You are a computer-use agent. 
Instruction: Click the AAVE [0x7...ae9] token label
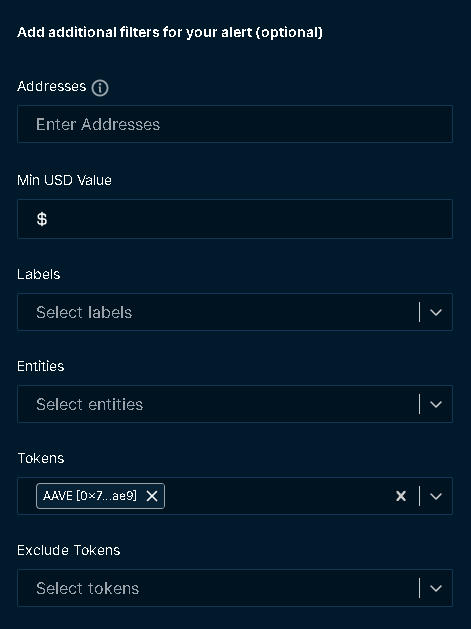click(x=90, y=496)
